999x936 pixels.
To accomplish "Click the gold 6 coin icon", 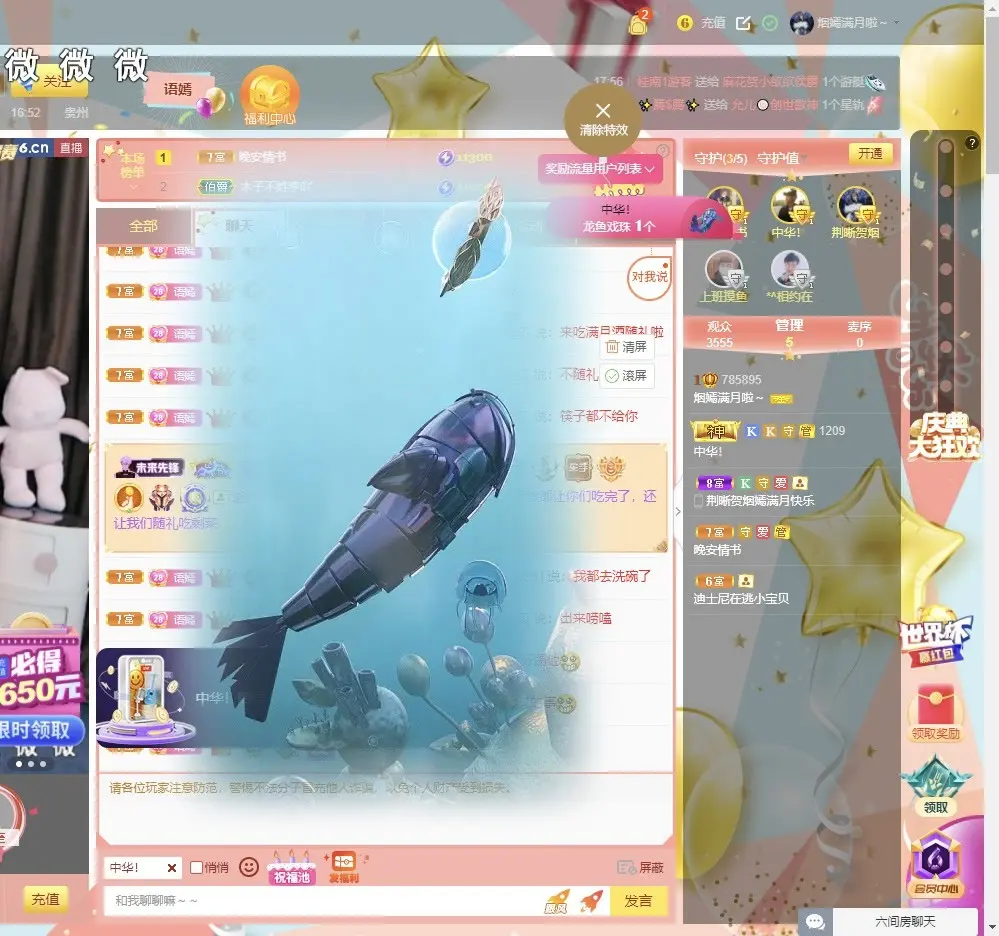I will click(685, 23).
